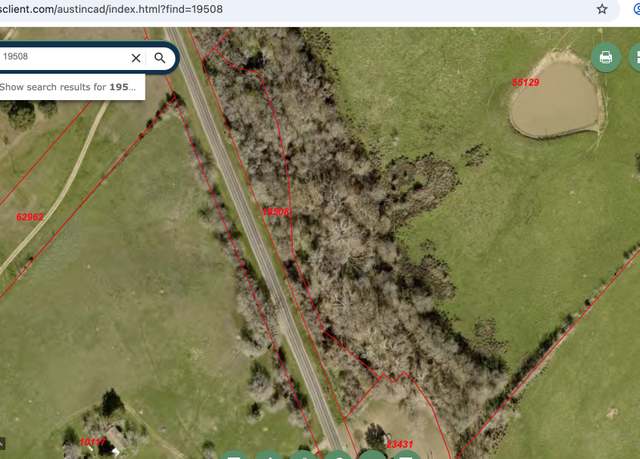The height and width of the screenshot is (459, 640).
Task: Focus the parcel search field containing 19508
Action: coord(65,57)
